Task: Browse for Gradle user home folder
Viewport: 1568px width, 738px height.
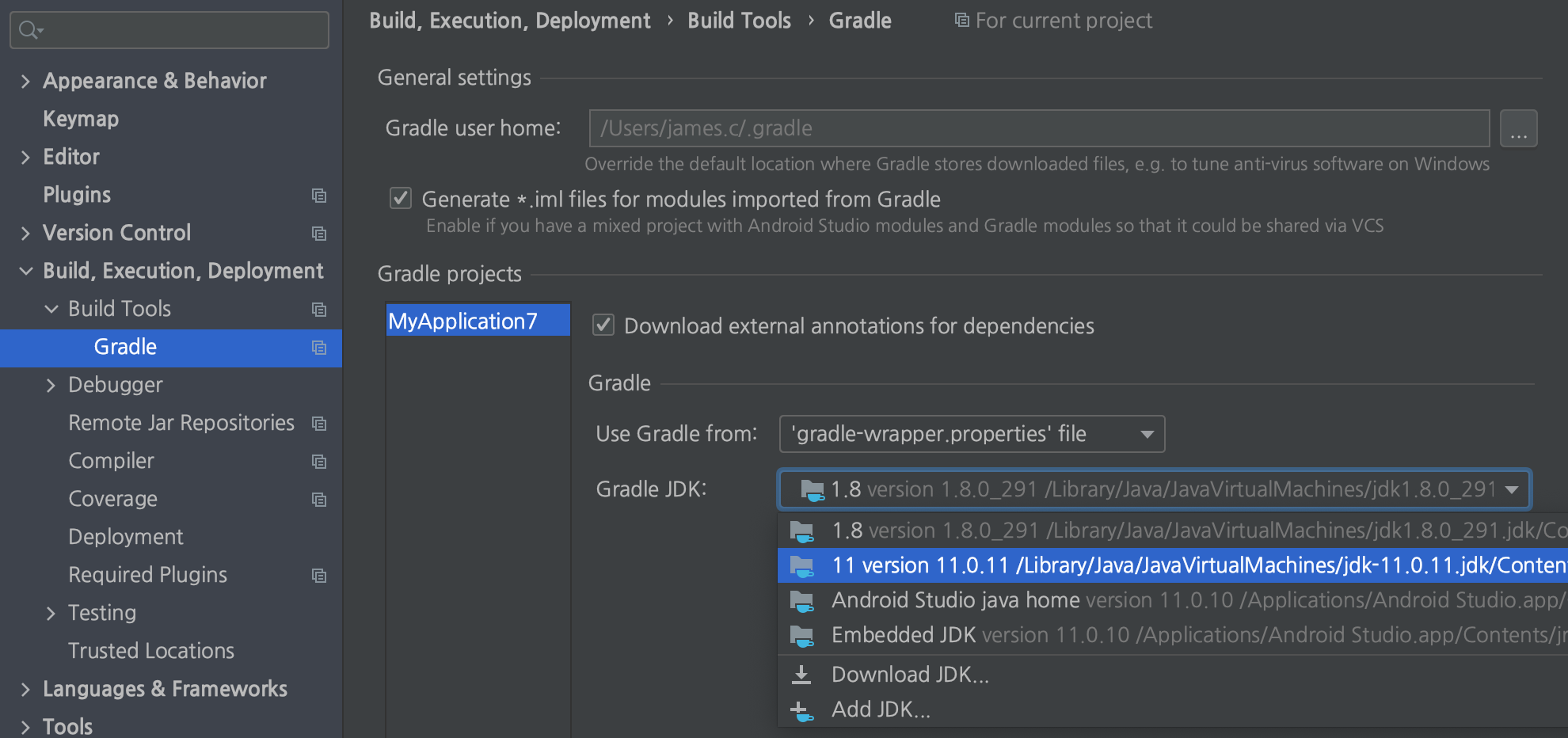Action: click(1518, 128)
